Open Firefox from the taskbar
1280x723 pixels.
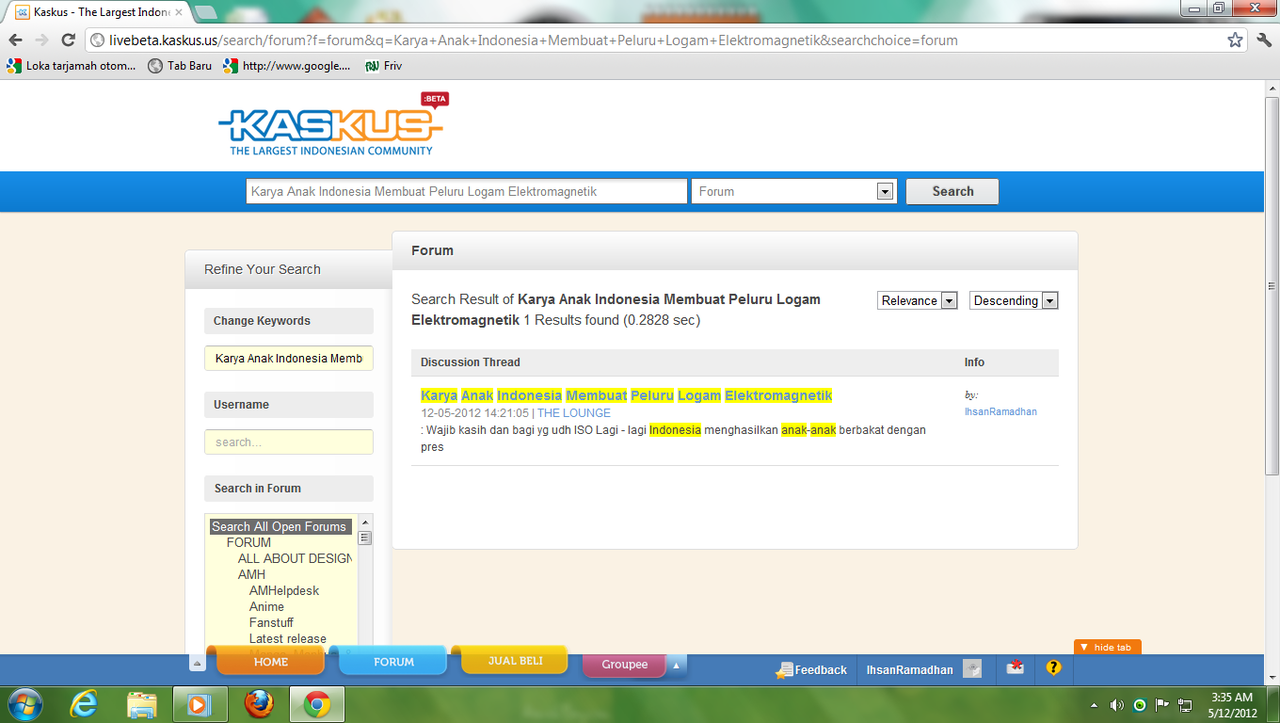coord(259,705)
